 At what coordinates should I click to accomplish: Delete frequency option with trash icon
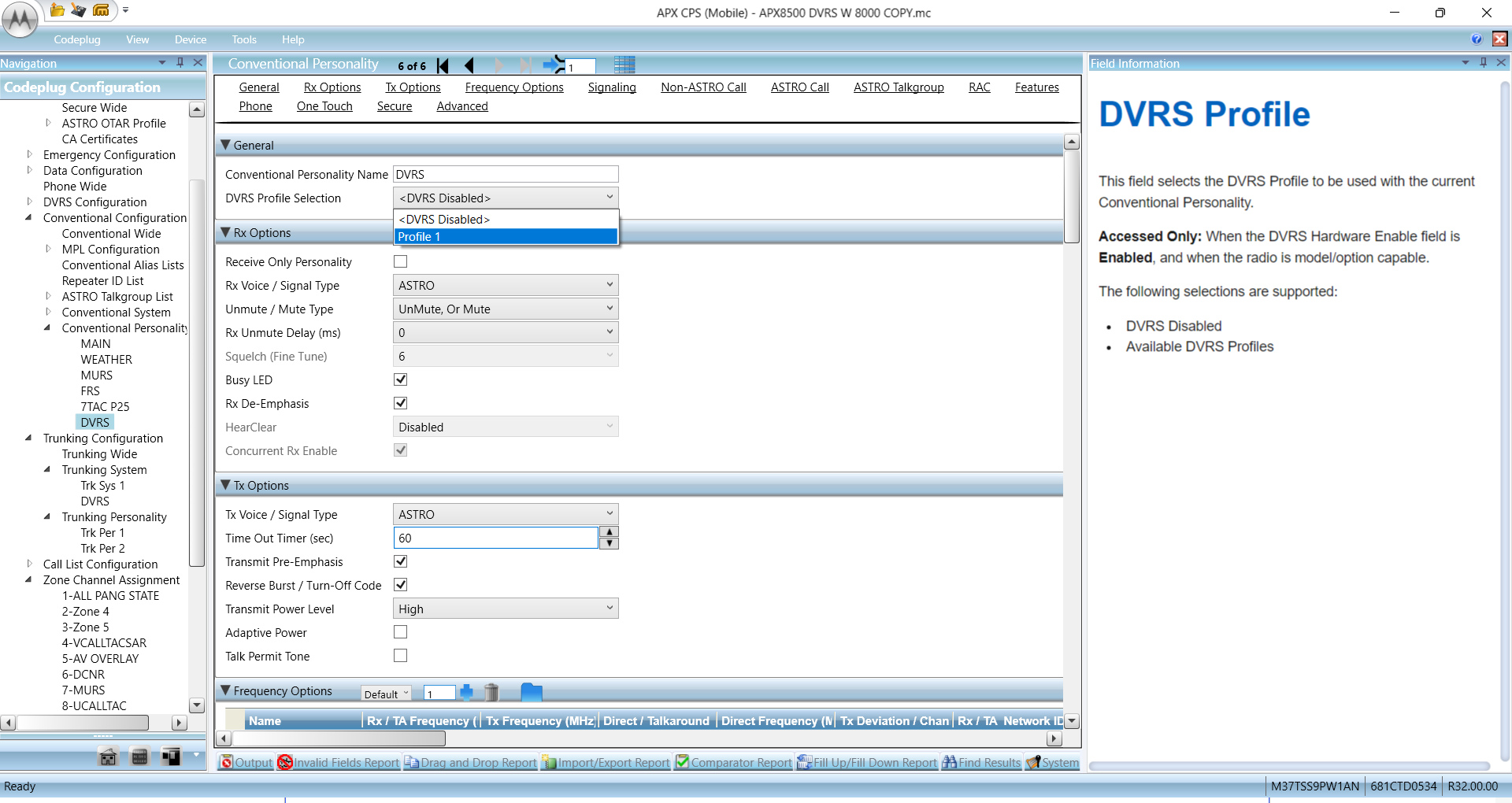(x=491, y=692)
